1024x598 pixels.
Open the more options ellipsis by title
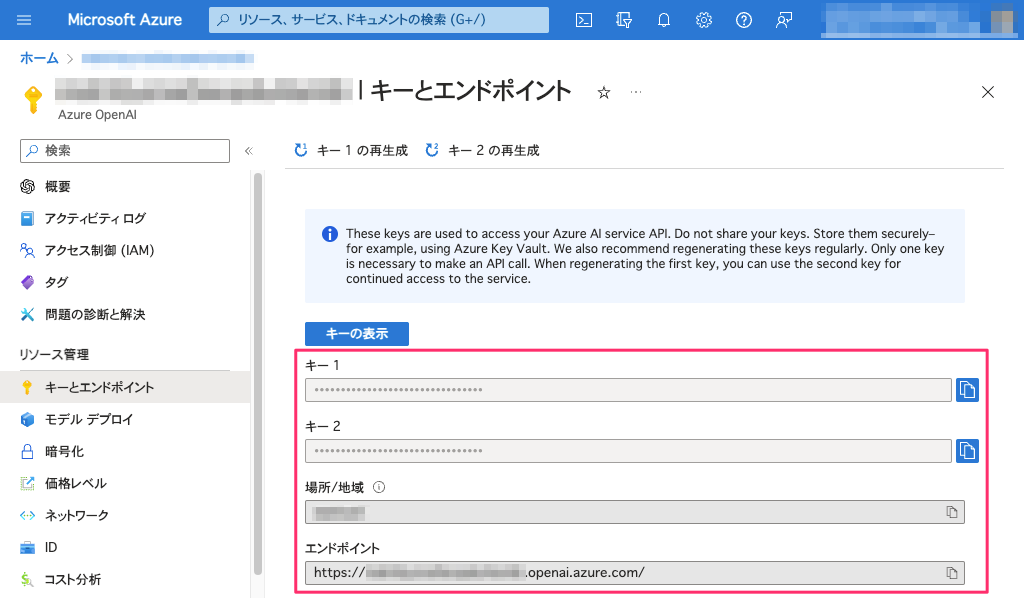[635, 92]
